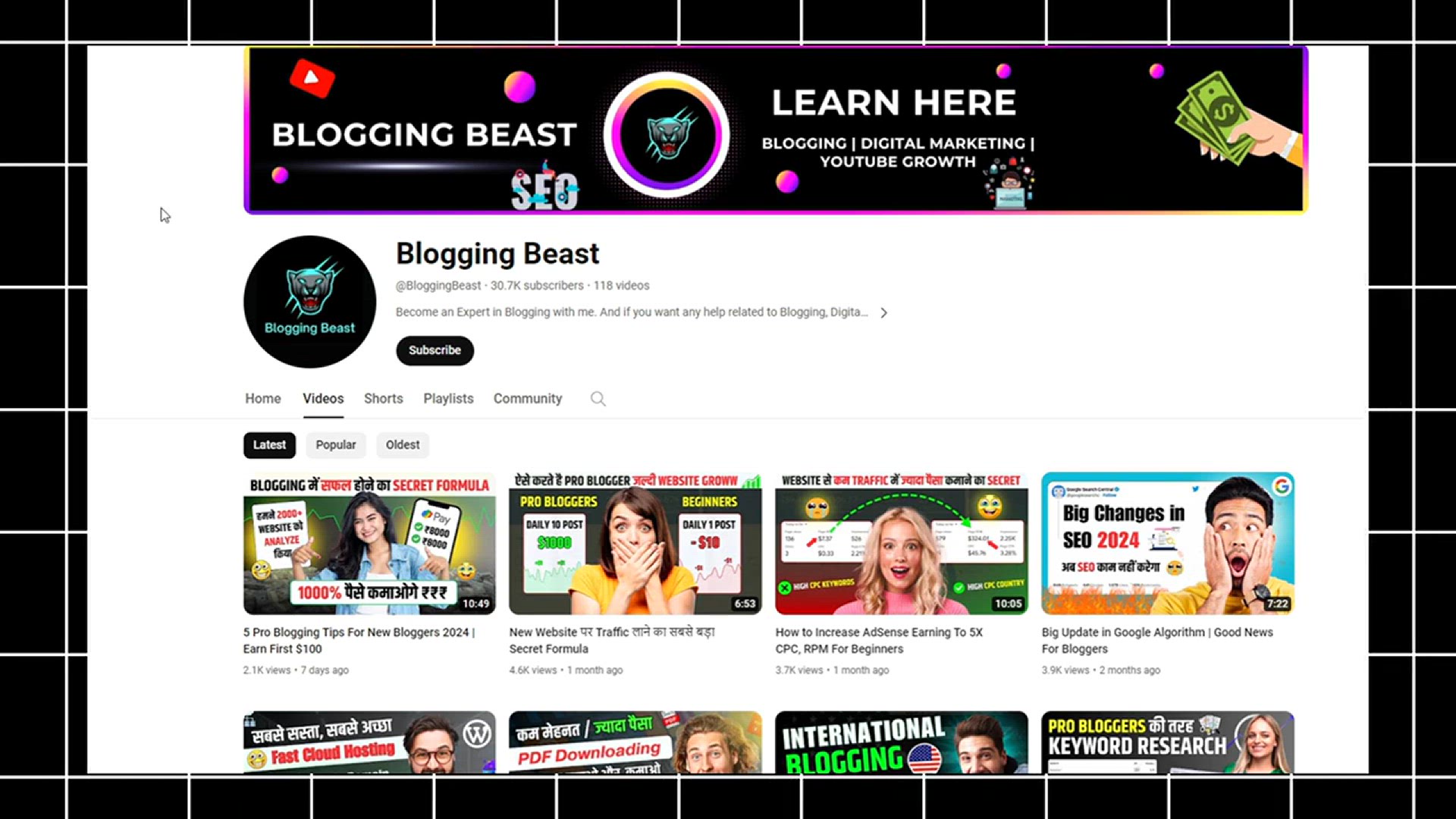
Task: Open the New Website Traffic Secret Formula thumbnail
Action: [x=635, y=544]
